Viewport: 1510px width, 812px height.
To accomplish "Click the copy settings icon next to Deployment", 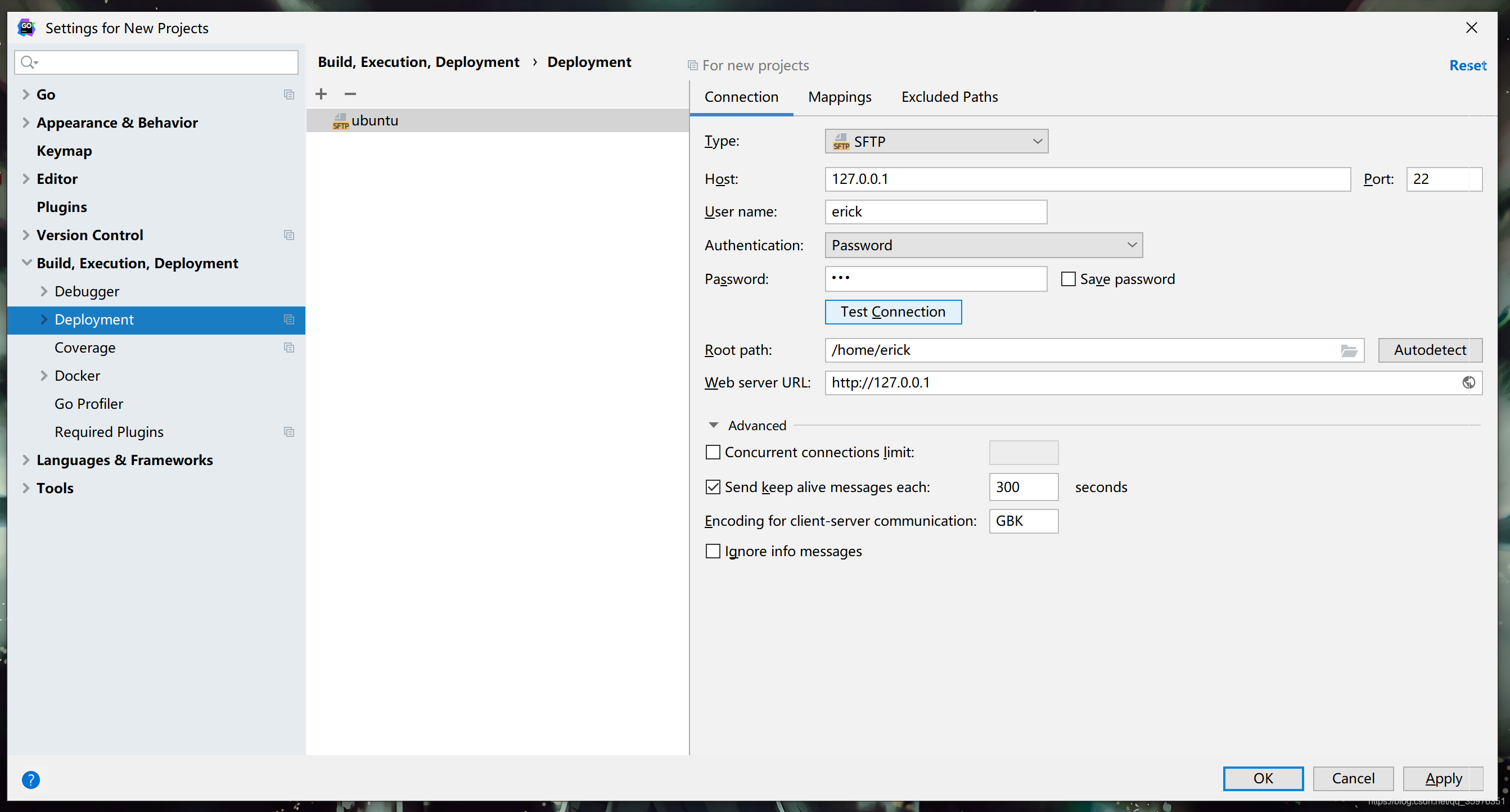I will click(x=289, y=320).
